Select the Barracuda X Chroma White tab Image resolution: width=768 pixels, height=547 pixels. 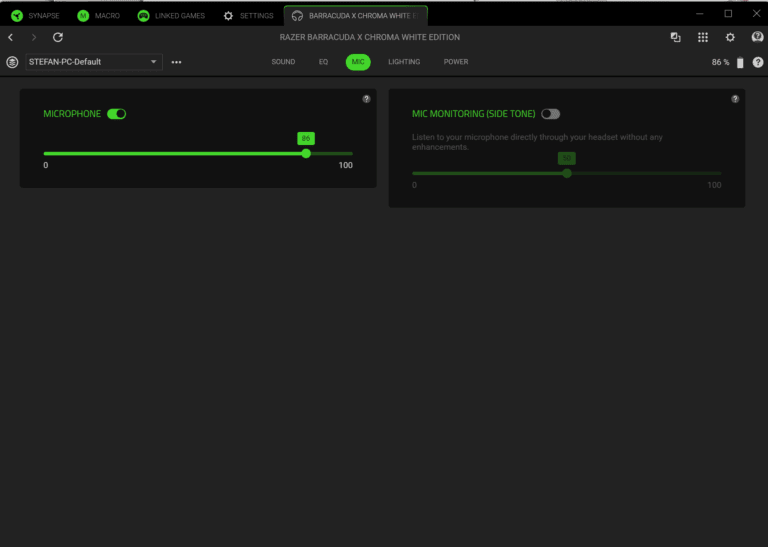356,16
